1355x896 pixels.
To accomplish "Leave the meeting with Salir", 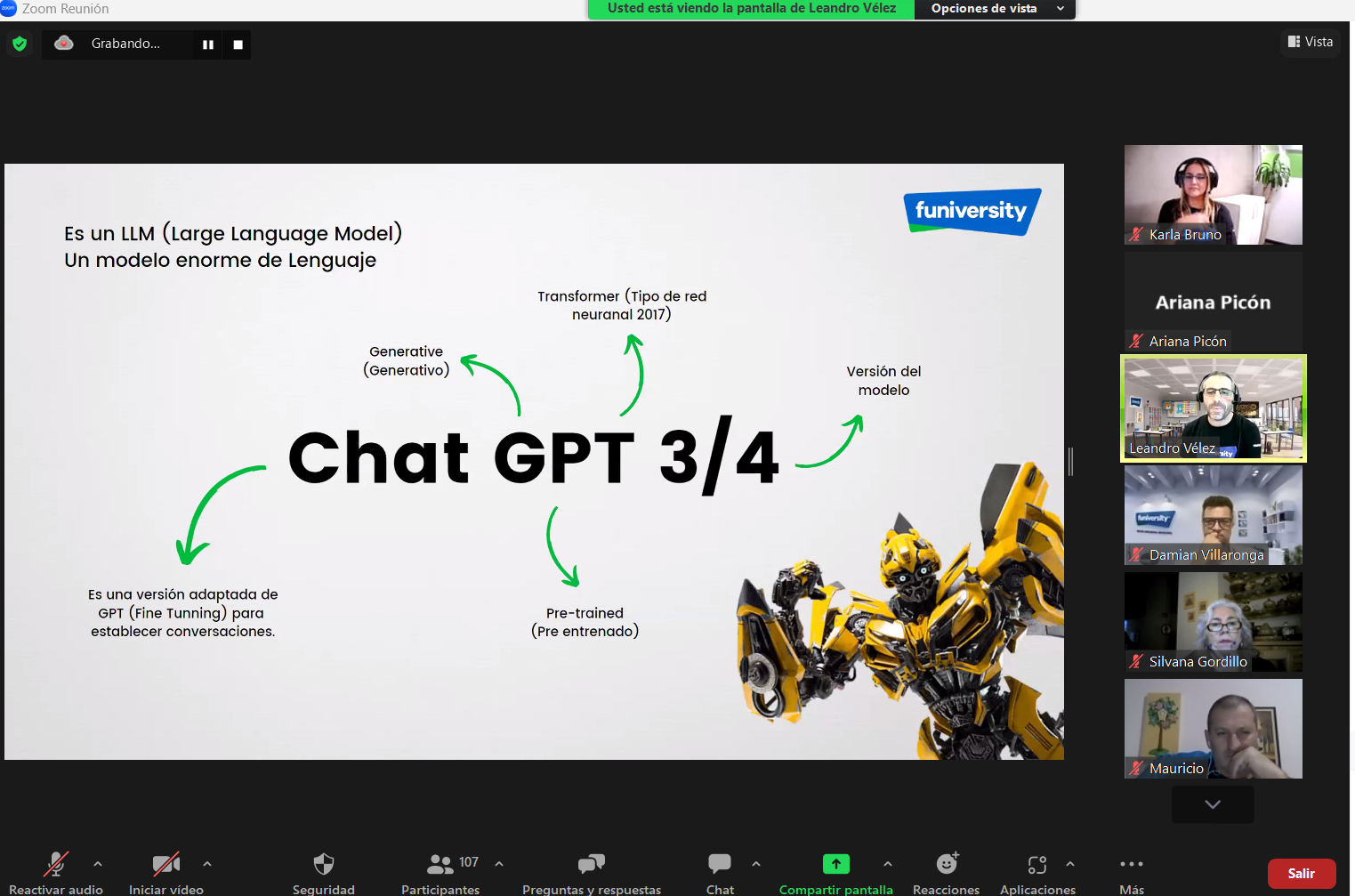I will click(1302, 874).
